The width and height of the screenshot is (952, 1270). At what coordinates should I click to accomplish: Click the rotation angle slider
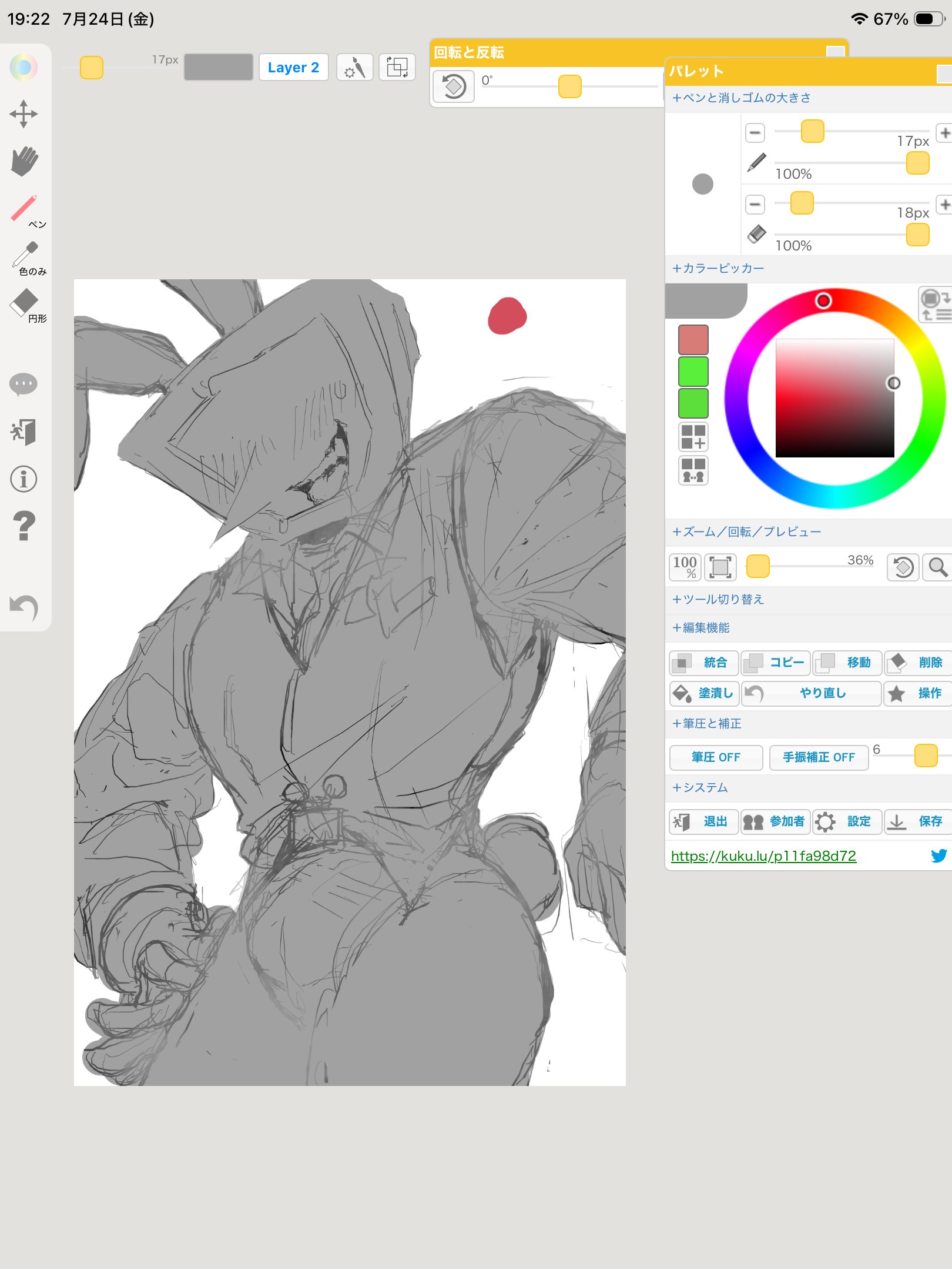[570, 86]
